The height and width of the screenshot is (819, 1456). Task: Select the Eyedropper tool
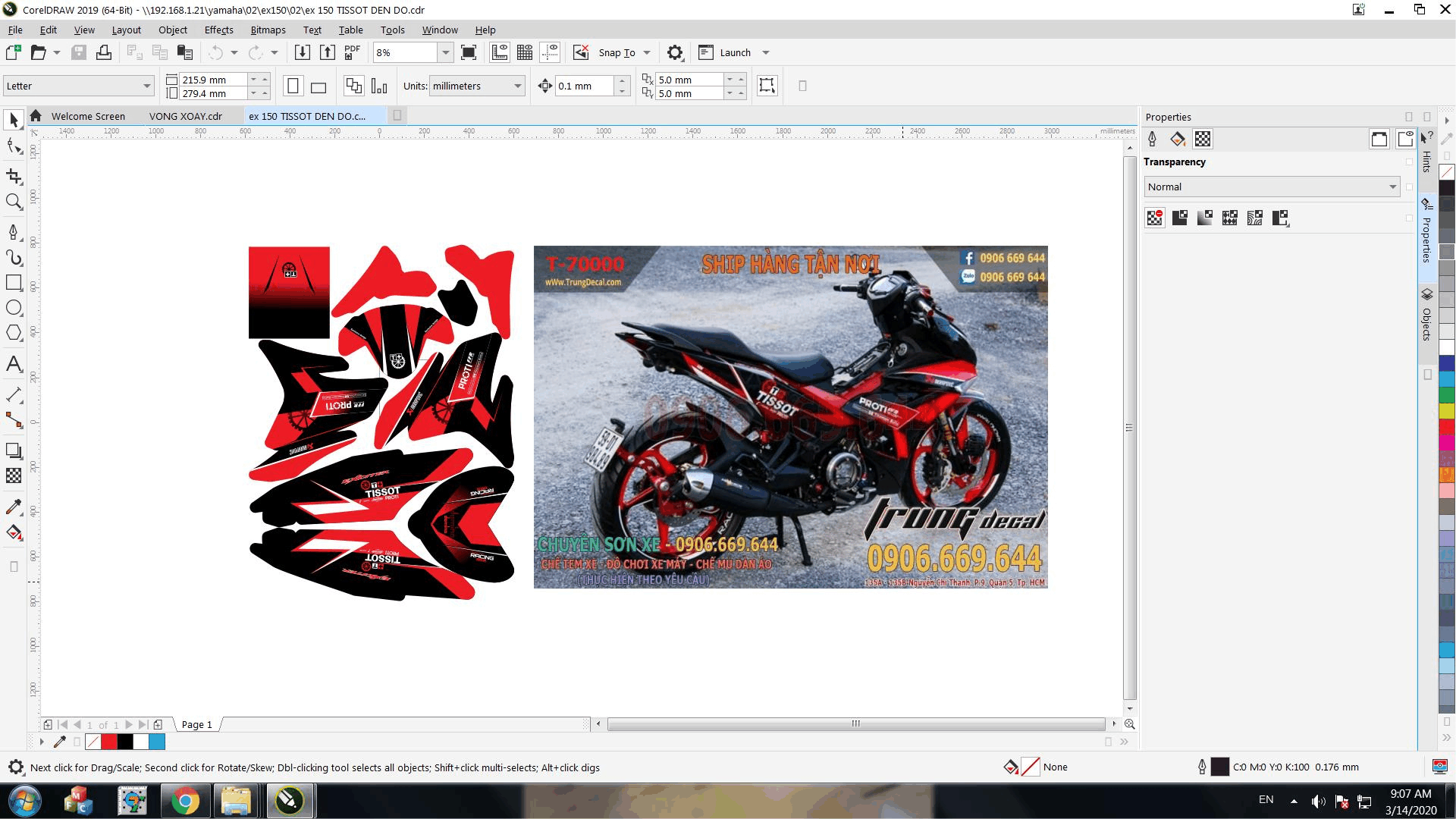[14, 507]
